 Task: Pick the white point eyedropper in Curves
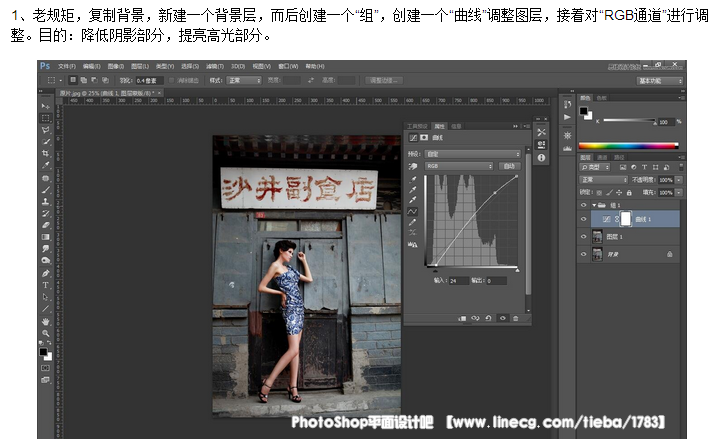tap(413, 200)
